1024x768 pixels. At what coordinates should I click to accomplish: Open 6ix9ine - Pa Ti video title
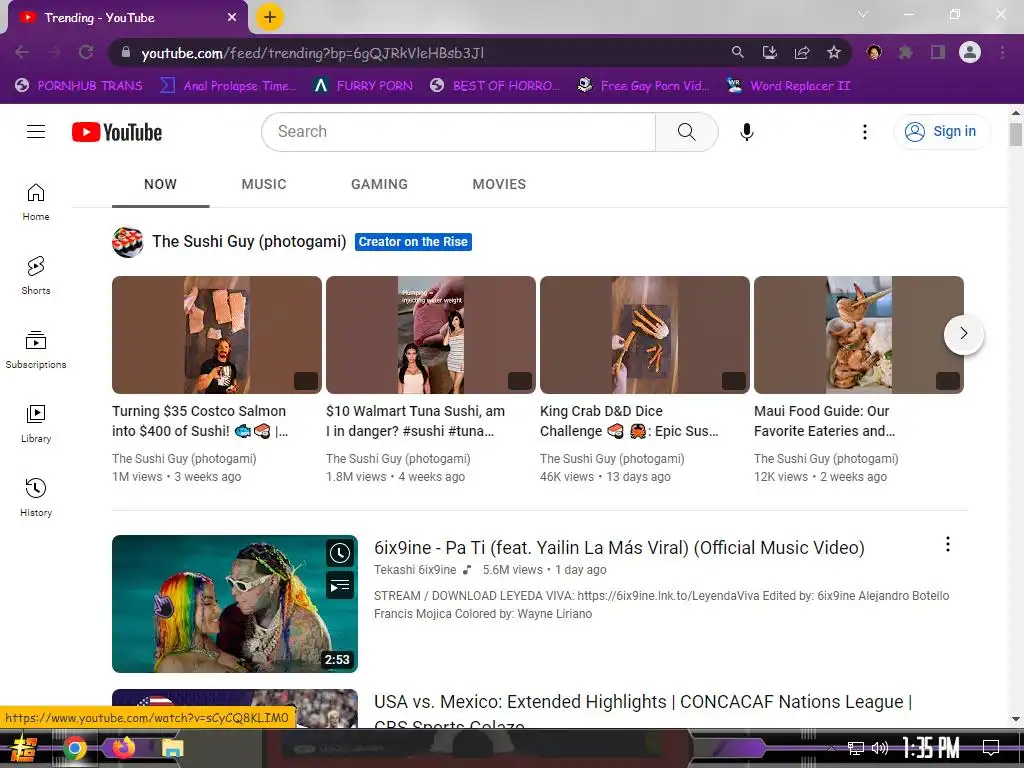tap(619, 547)
